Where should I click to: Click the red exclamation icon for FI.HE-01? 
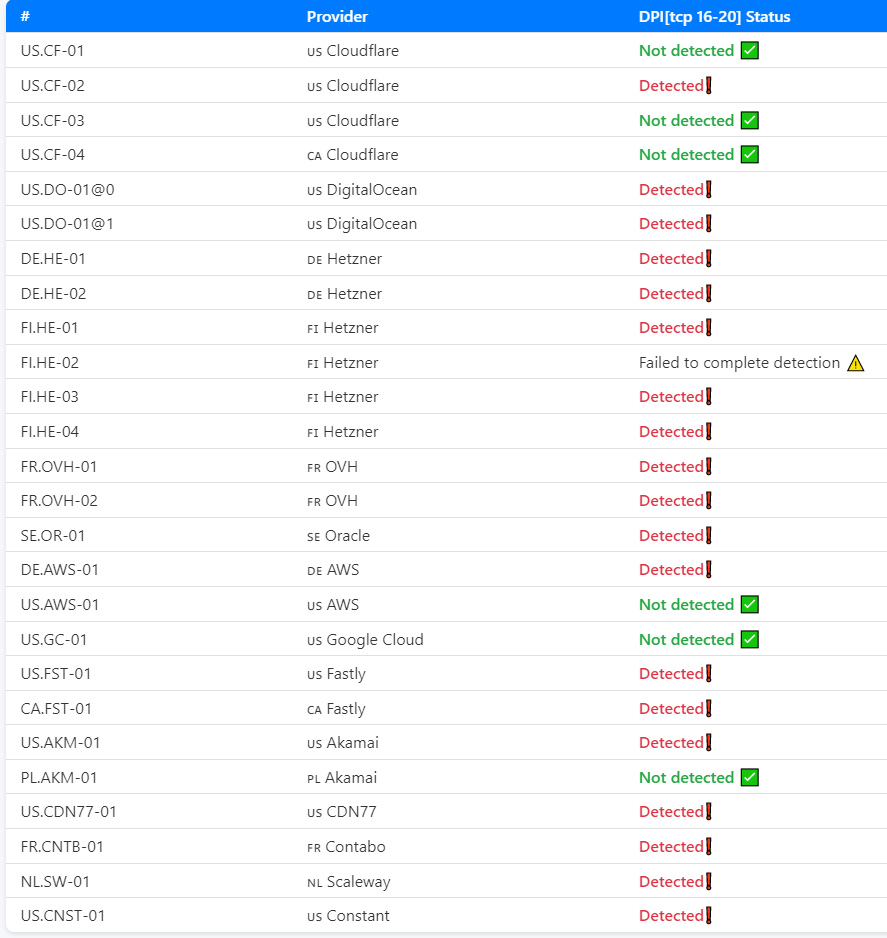pos(709,328)
